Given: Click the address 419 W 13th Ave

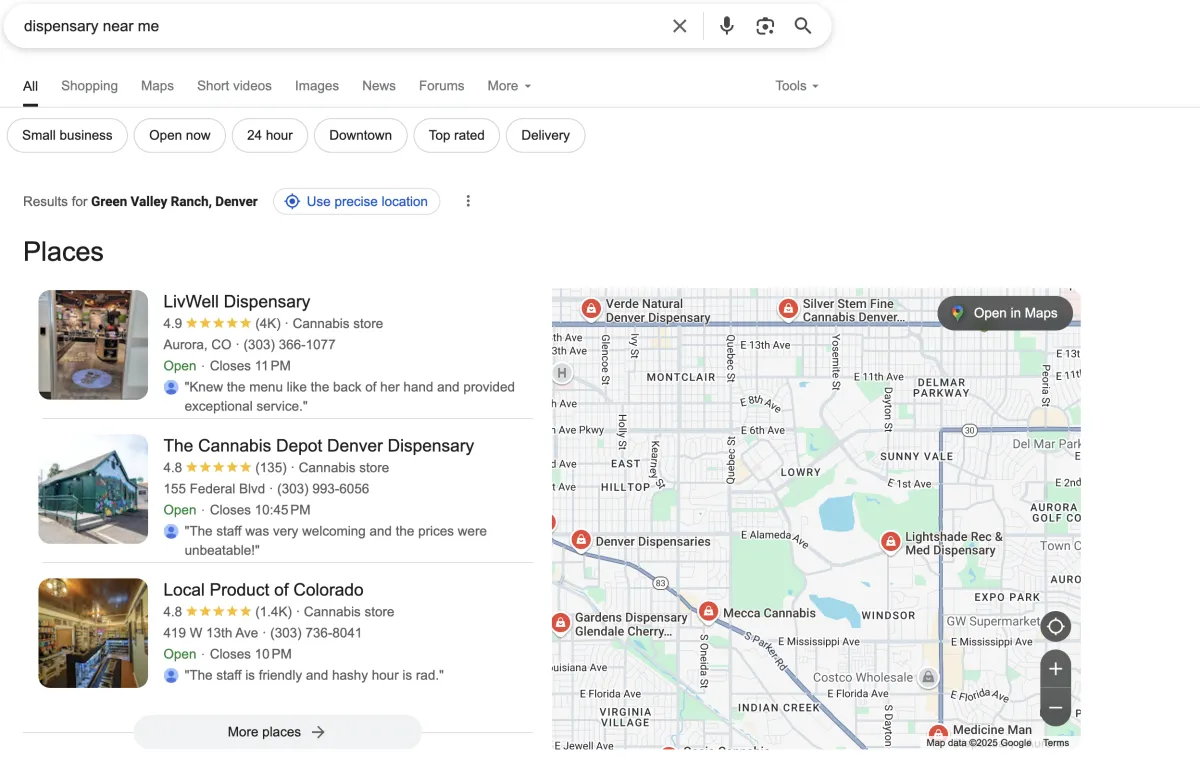Looking at the screenshot, I should coord(211,633).
